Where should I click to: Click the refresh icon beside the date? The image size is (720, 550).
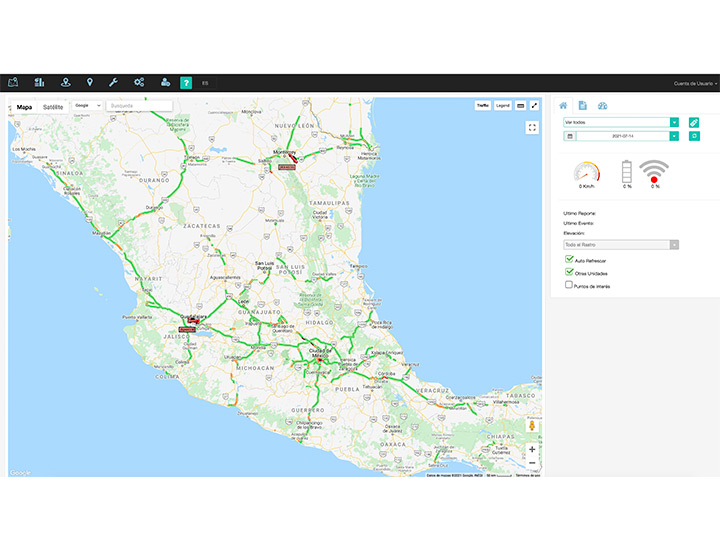[x=694, y=136]
